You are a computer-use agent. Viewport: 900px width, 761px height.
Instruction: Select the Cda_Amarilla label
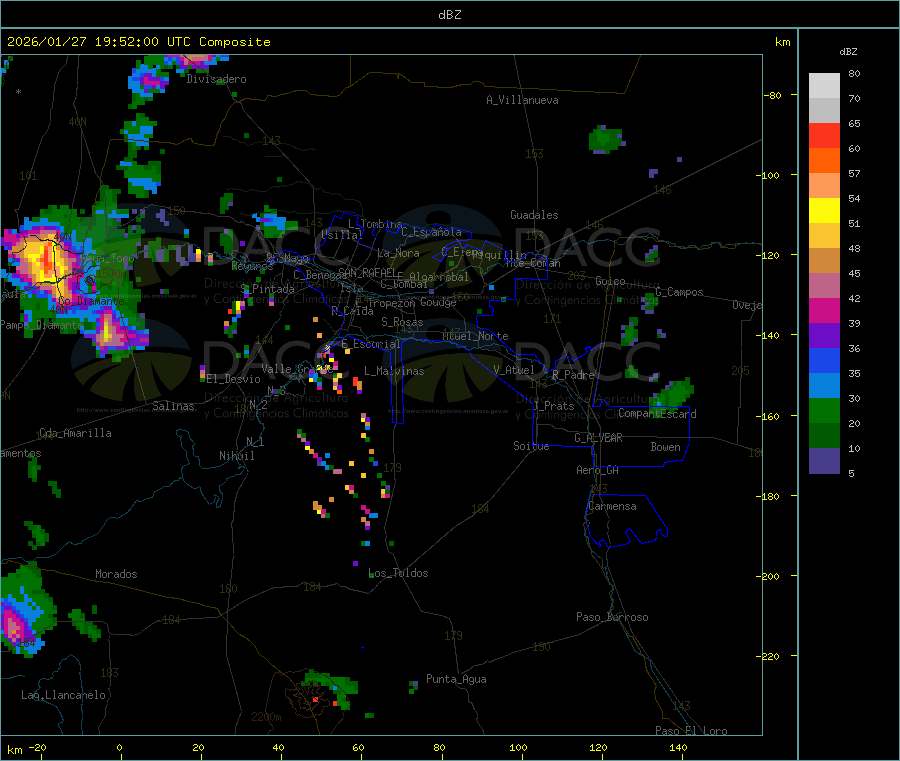[x=75, y=433]
